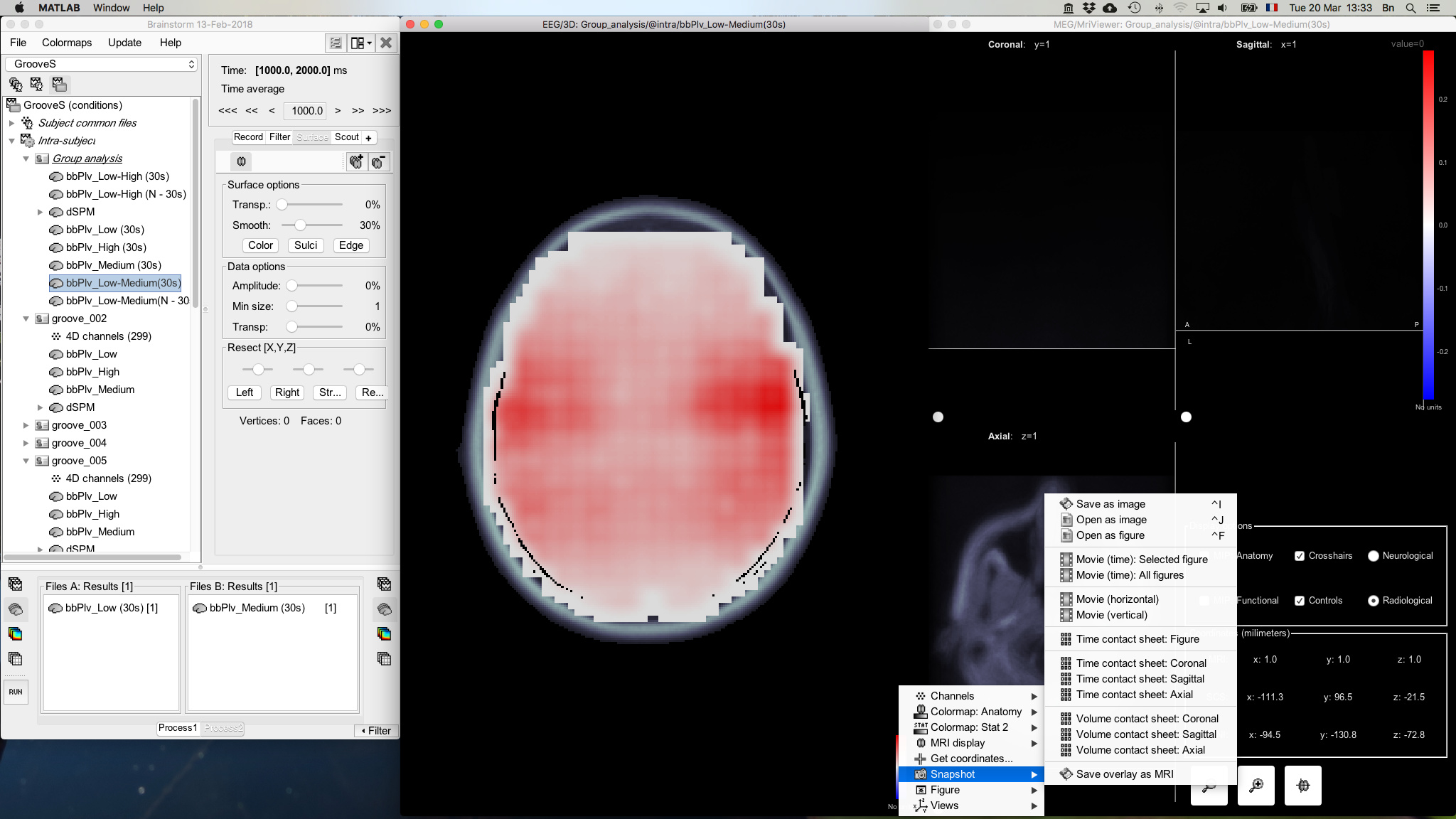Click the Brainstorm toolbar window-list icon
Image resolution: width=1456 pixels, height=819 pixels.
click(336, 43)
